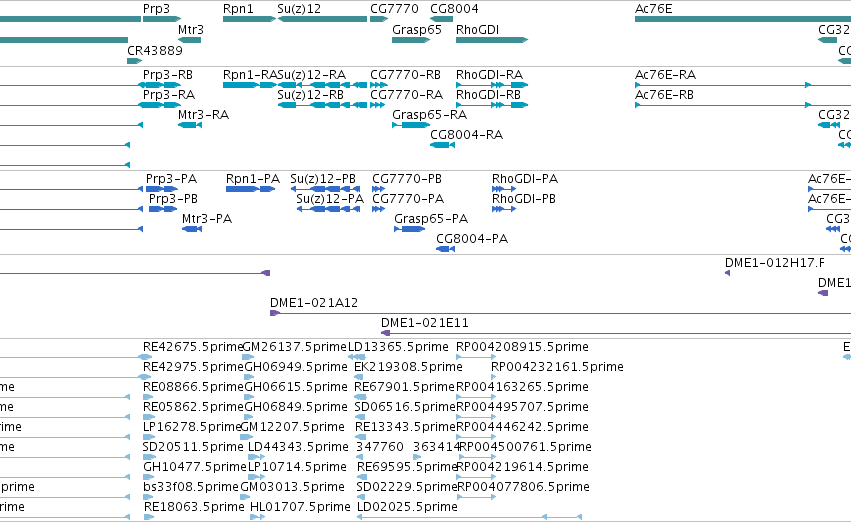851x522 pixels.
Task: Select the 347760 EST feature
Action: [359, 457]
